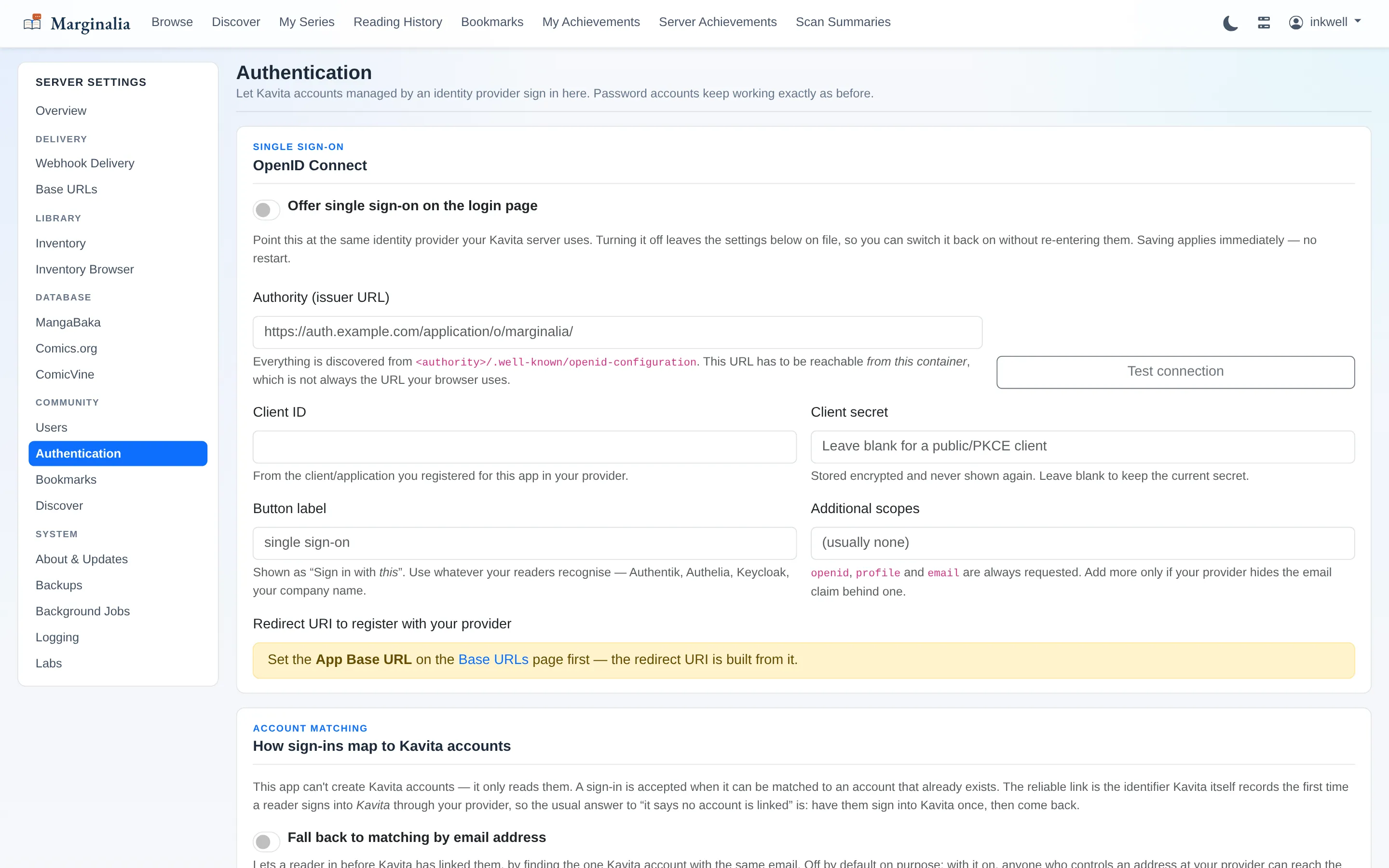Focus the Client secret field

(x=1082, y=447)
